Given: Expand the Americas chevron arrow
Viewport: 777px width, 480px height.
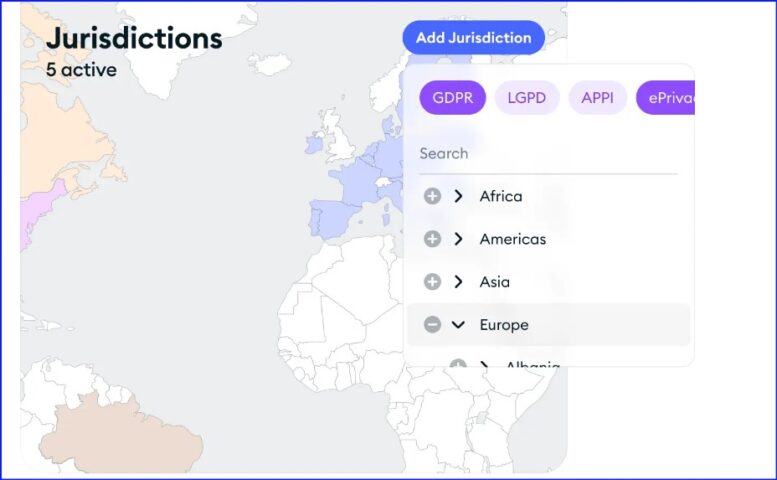Looking at the screenshot, I should pos(458,239).
